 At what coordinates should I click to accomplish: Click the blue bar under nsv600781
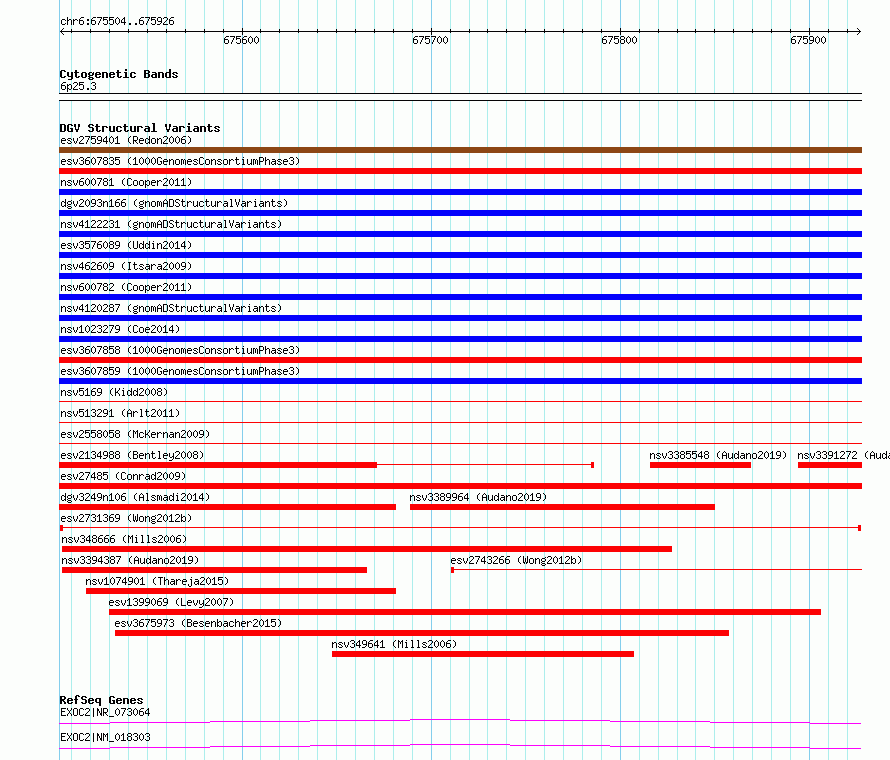[460, 192]
